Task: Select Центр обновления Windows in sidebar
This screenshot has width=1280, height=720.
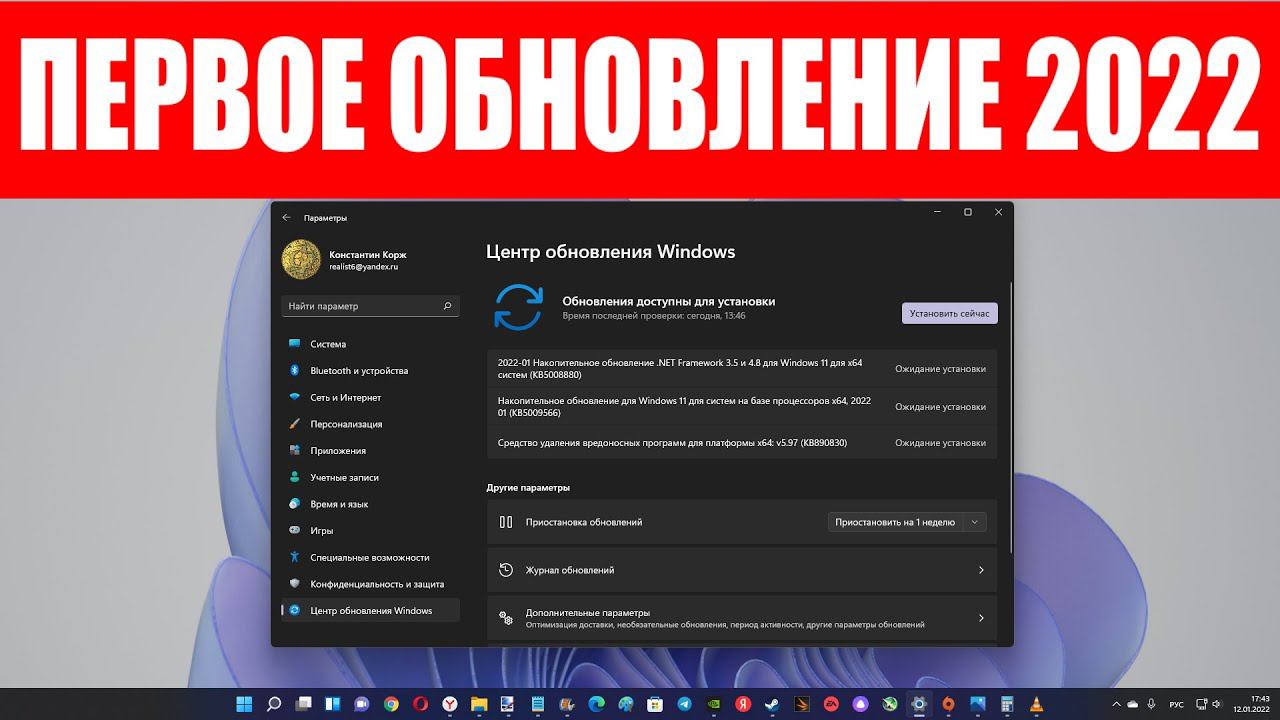Action: (371, 610)
